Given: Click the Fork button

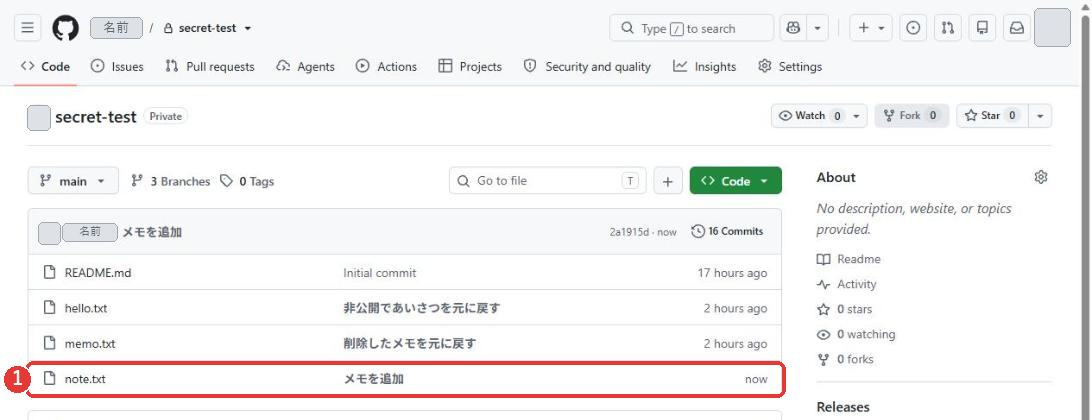Looking at the screenshot, I should [911, 116].
